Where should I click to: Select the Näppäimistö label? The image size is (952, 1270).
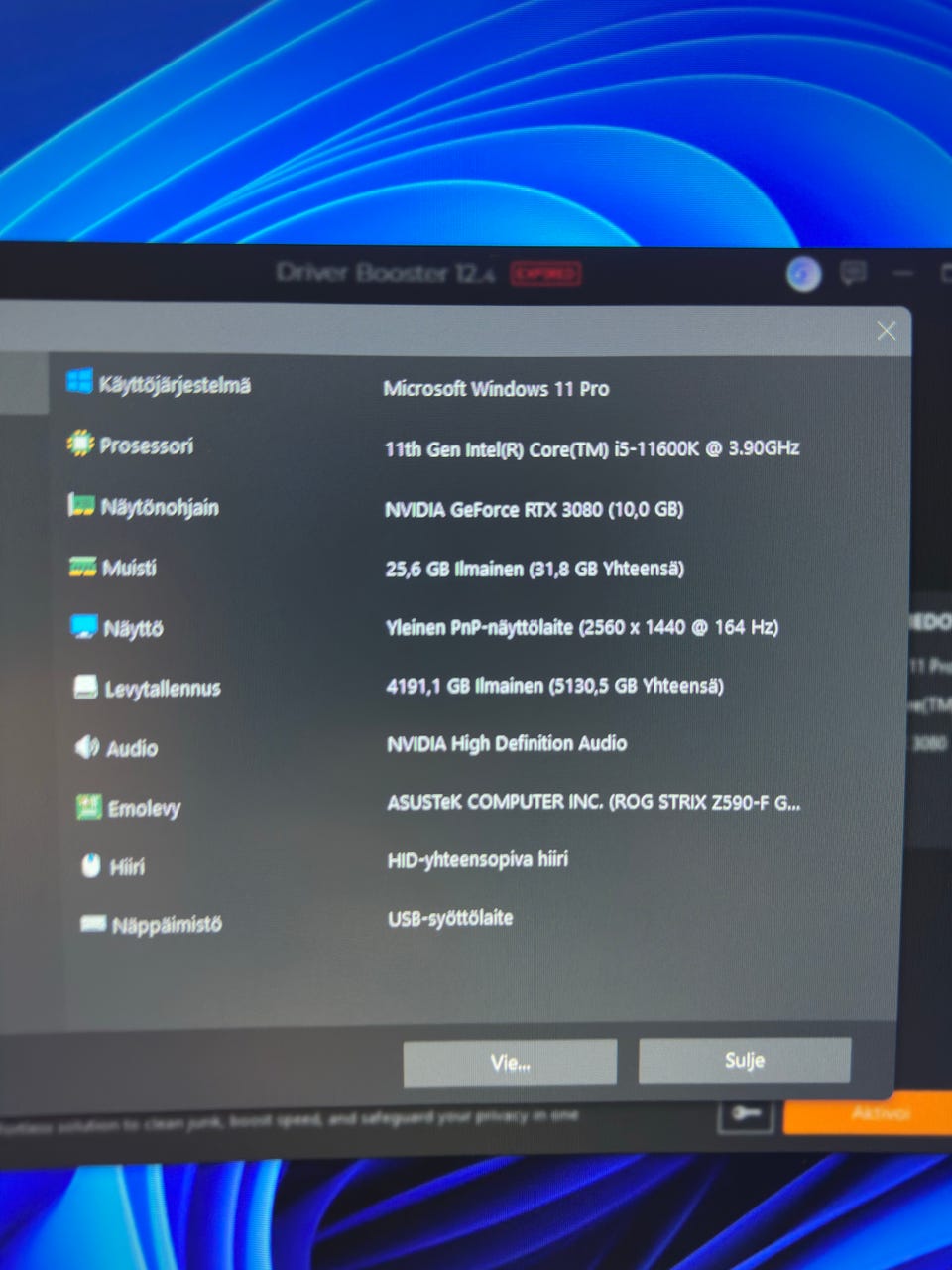tap(167, 925)
